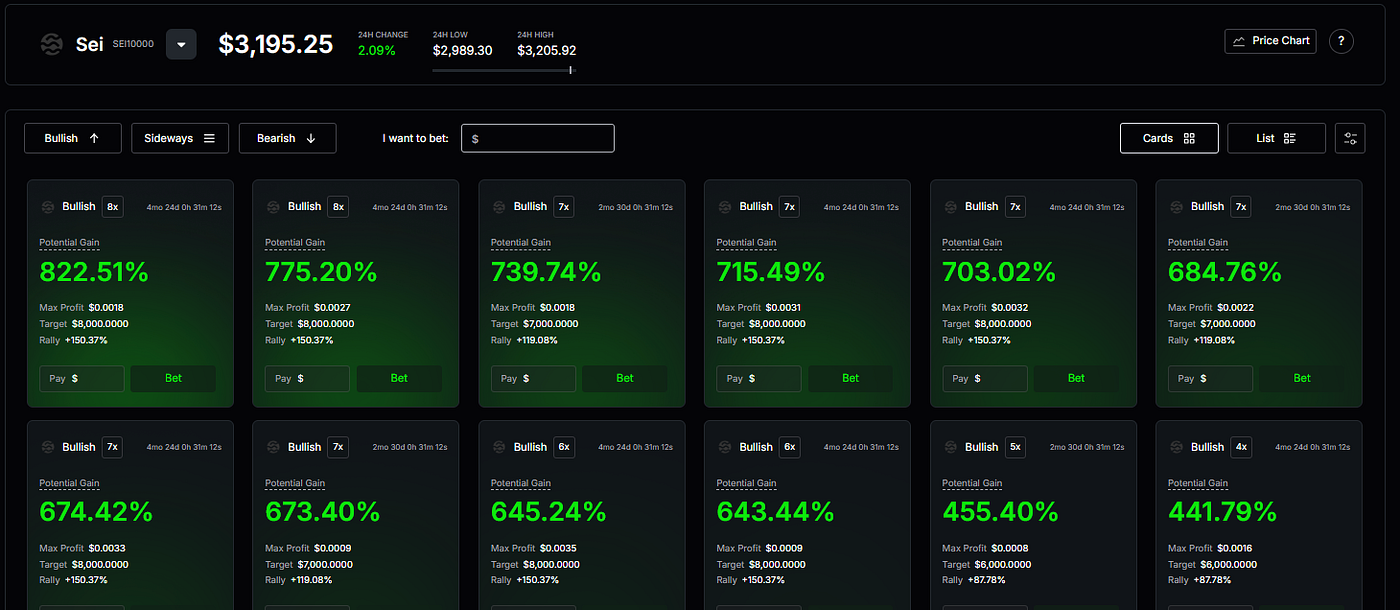Click the 7x badge on 673.40% card

[339, 447]
